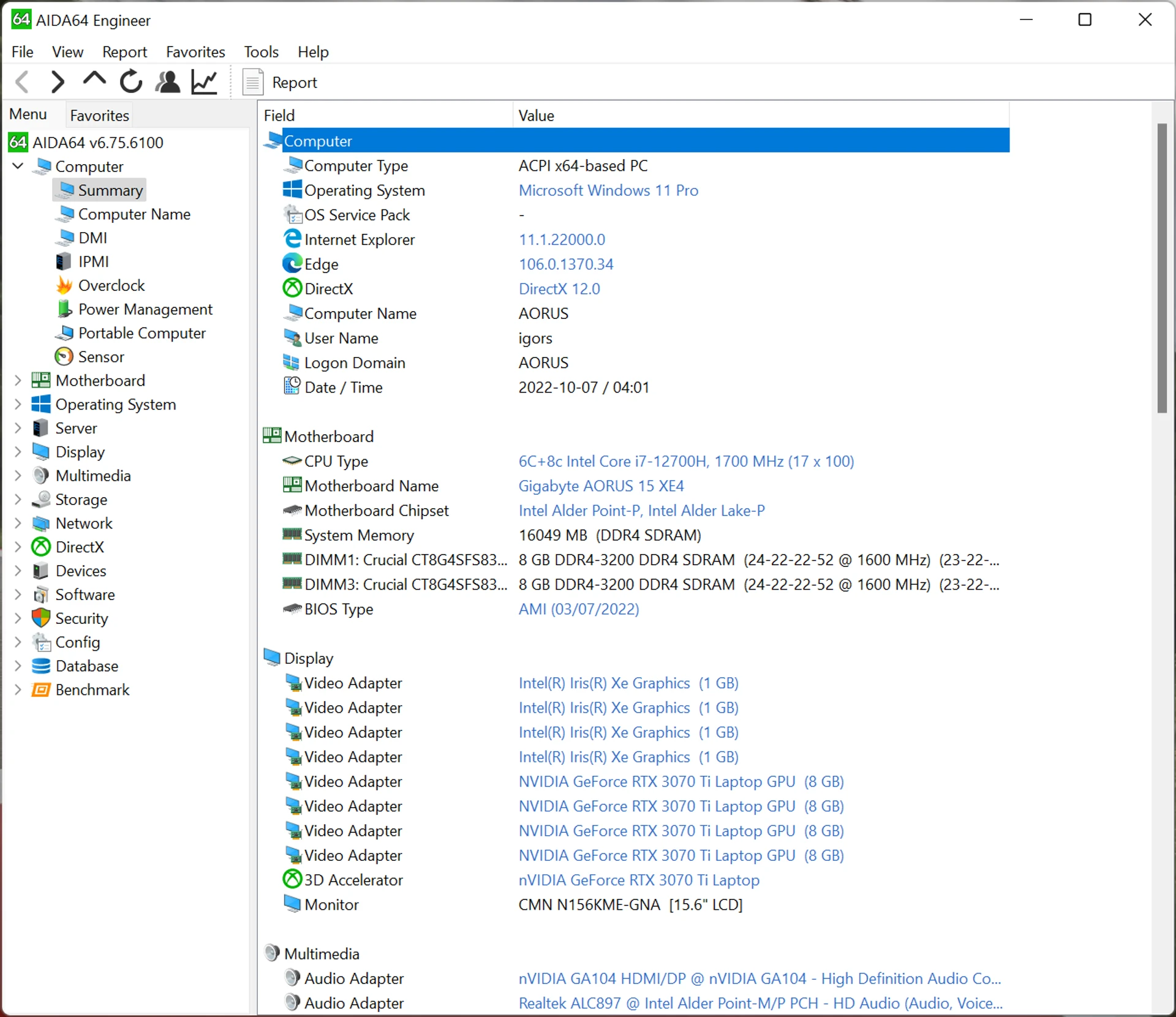1176x1017 pixels.
Task: Click the Devices icon in sidebar
Action: pos(41,571)
